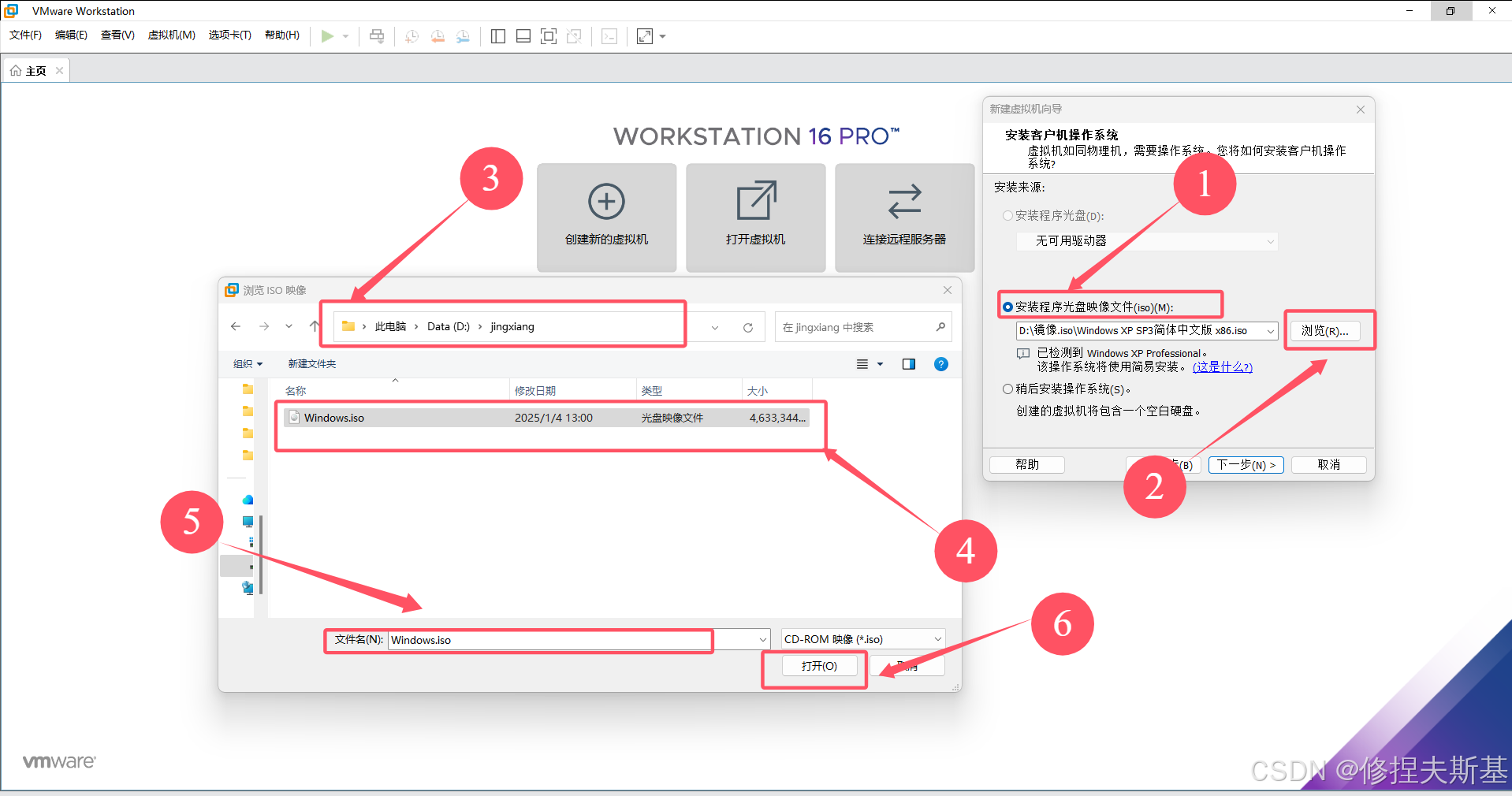Open the 组织 dropdown in the file browser
Screen dimensions: 1512x796
(247, 363)
